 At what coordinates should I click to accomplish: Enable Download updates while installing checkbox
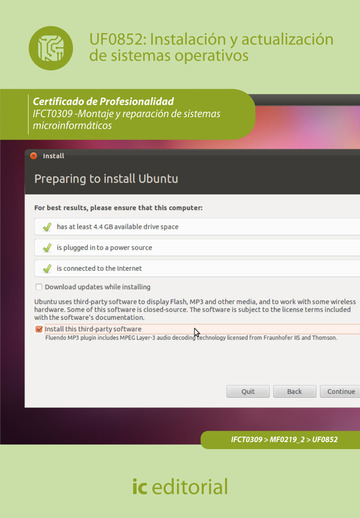tap(39, 287)
